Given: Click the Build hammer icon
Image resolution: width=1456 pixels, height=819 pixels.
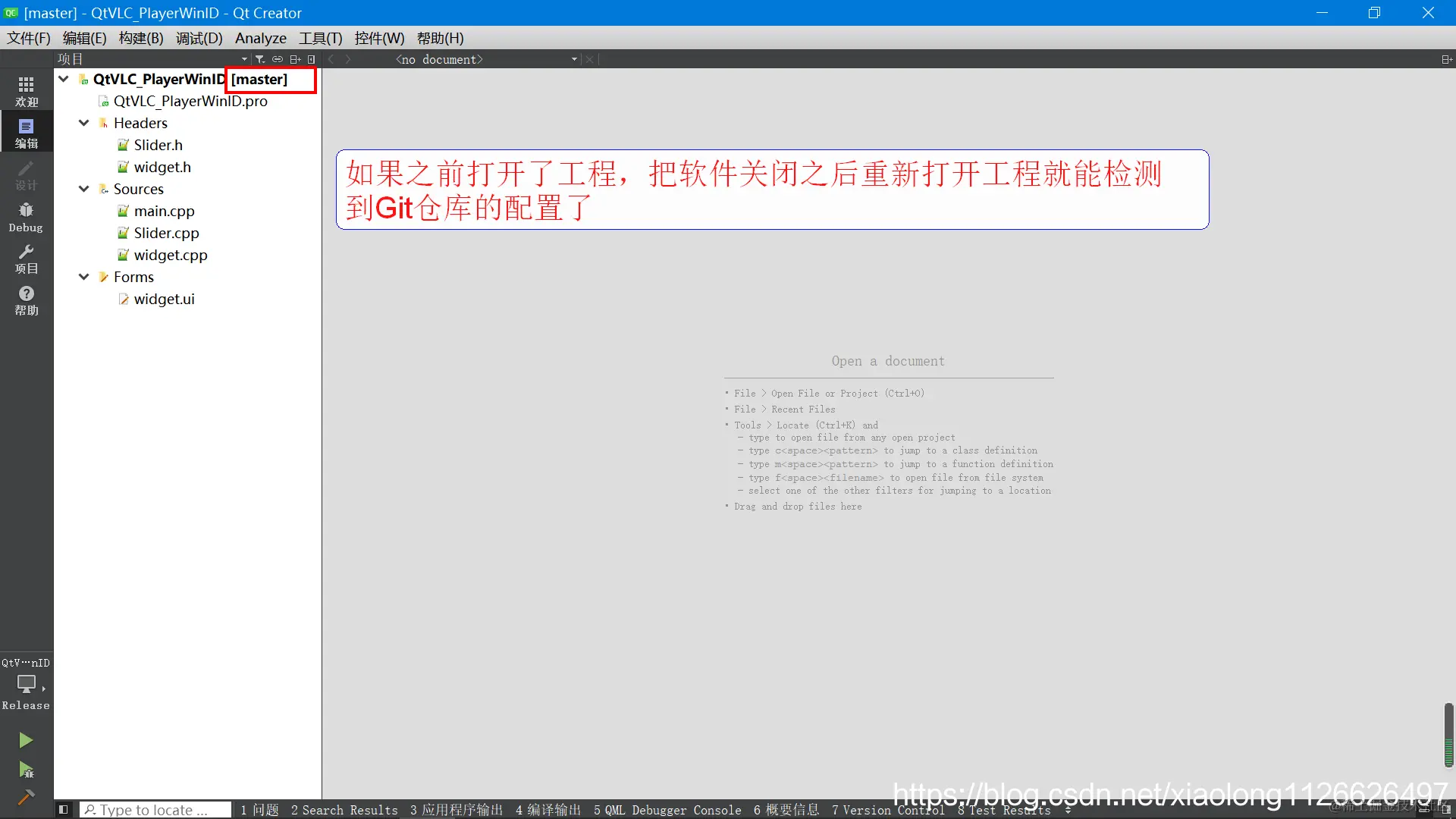Looking at the screenshot, I should click(x=26, y=798).
